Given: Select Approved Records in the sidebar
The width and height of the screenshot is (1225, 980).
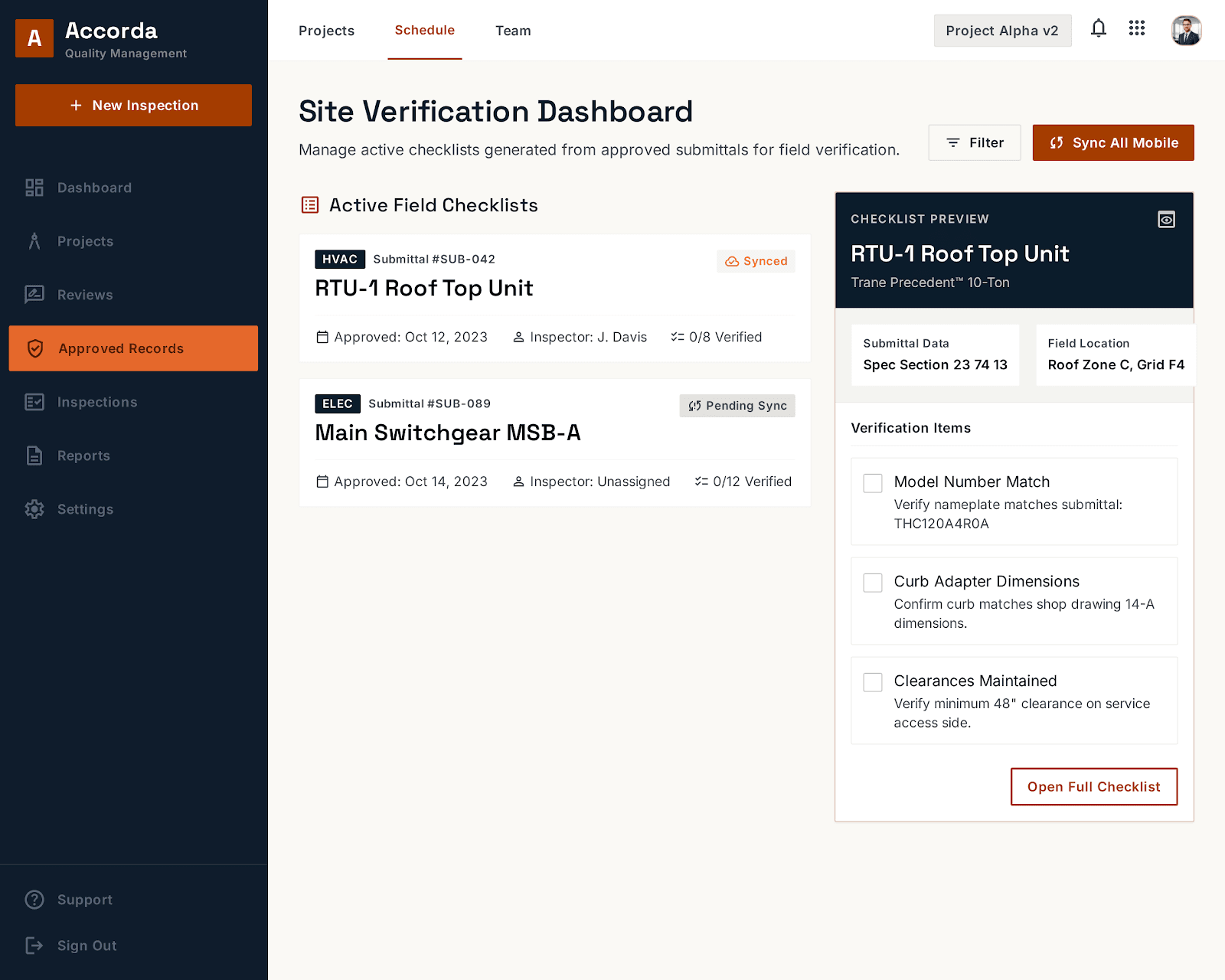Looking at the screenshot, I should pyautogui.click(x=133, y=348).
